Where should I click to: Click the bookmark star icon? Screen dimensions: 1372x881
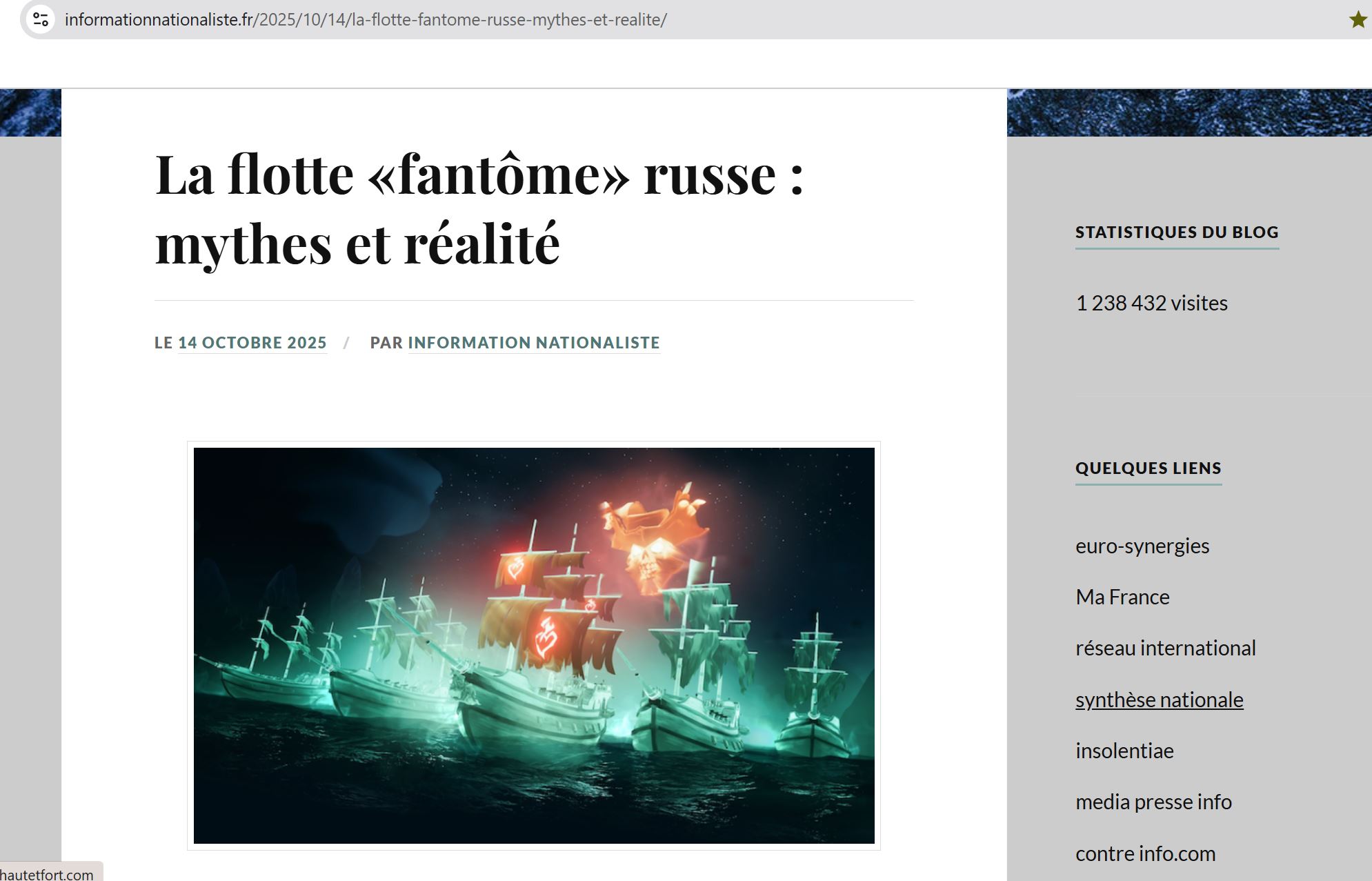[1358, 19]
